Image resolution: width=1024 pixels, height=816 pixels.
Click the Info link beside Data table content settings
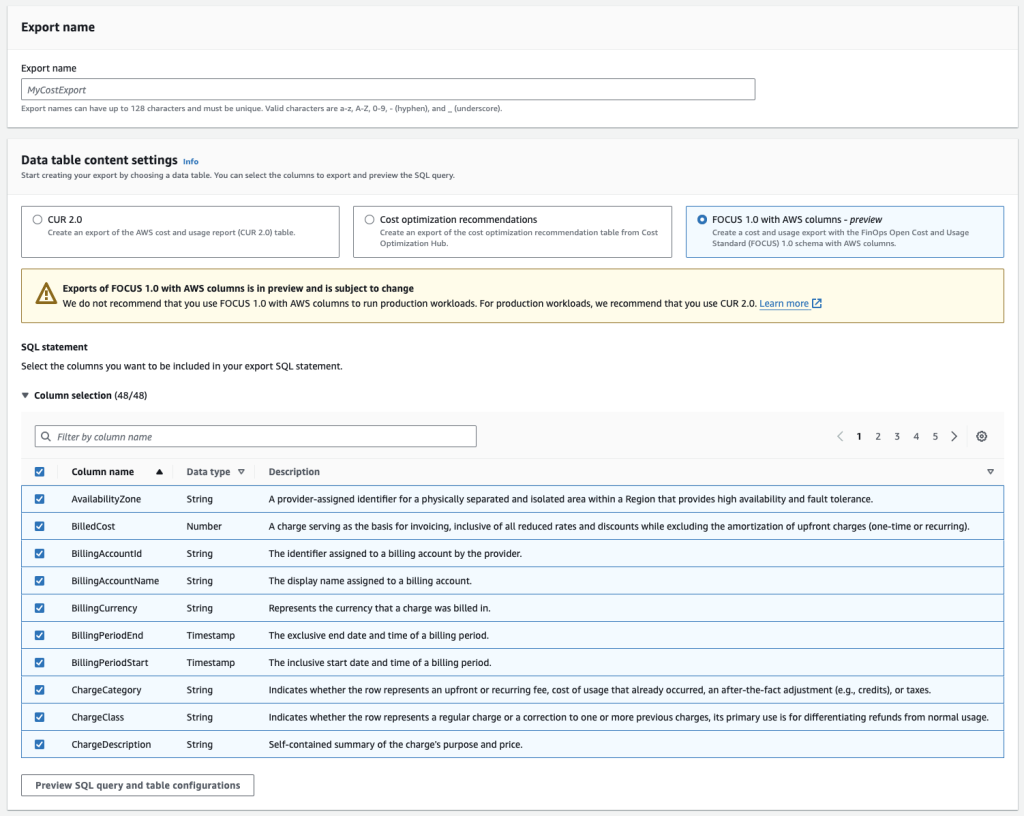(x=191, y=160)
